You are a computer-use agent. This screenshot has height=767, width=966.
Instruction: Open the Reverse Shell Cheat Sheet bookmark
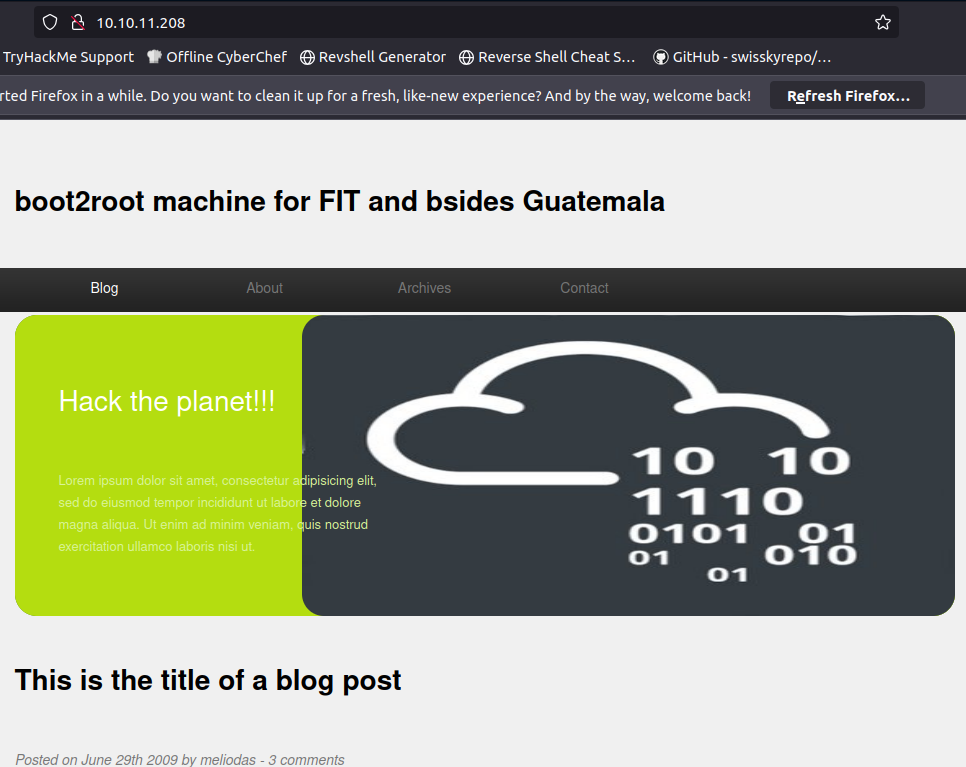click(547, 57)
